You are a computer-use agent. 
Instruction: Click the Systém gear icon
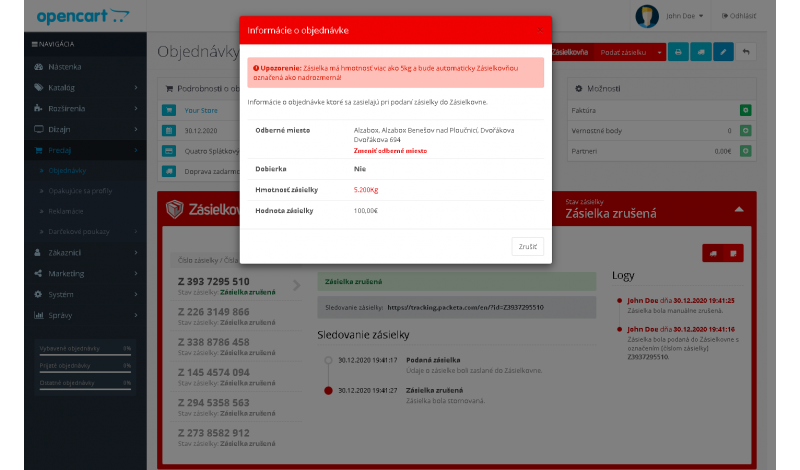click(x=38, y=294)
